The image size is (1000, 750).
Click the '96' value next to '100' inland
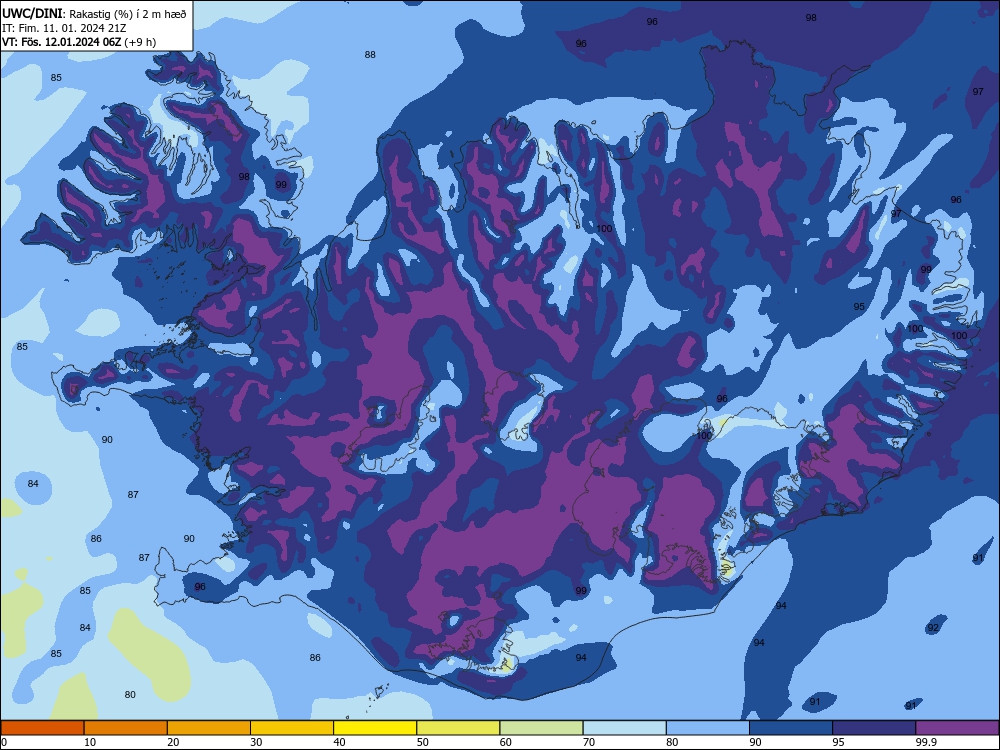721,399
